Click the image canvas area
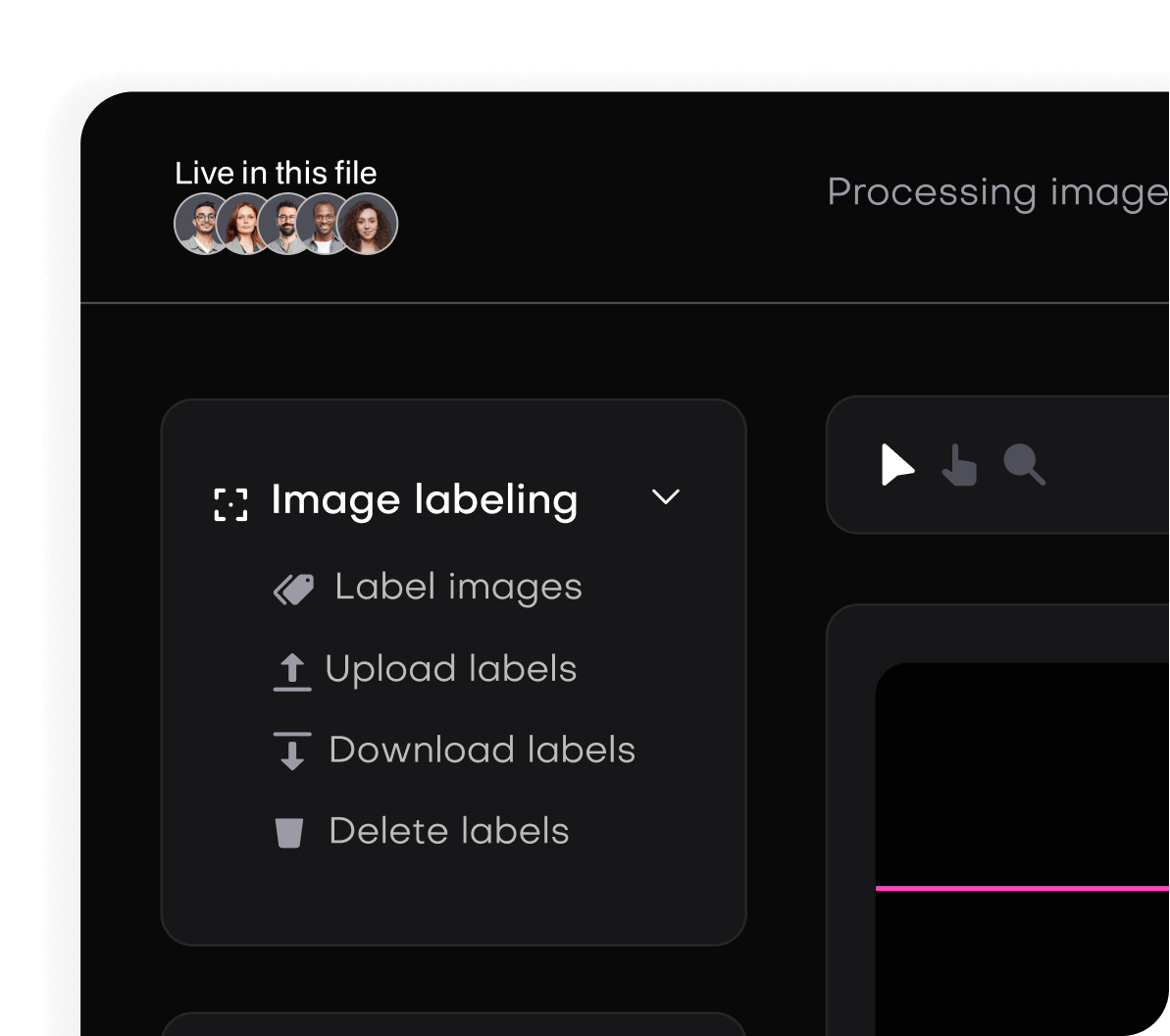Viewport: 1170px width, 1036px height. point(1020,785)
